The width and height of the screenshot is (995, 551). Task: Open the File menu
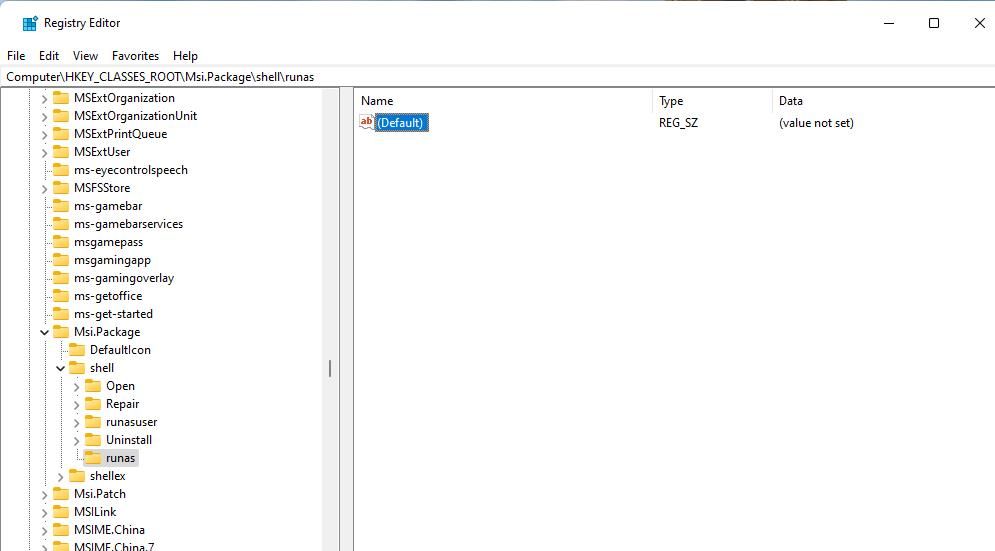(x=16, y=56)
